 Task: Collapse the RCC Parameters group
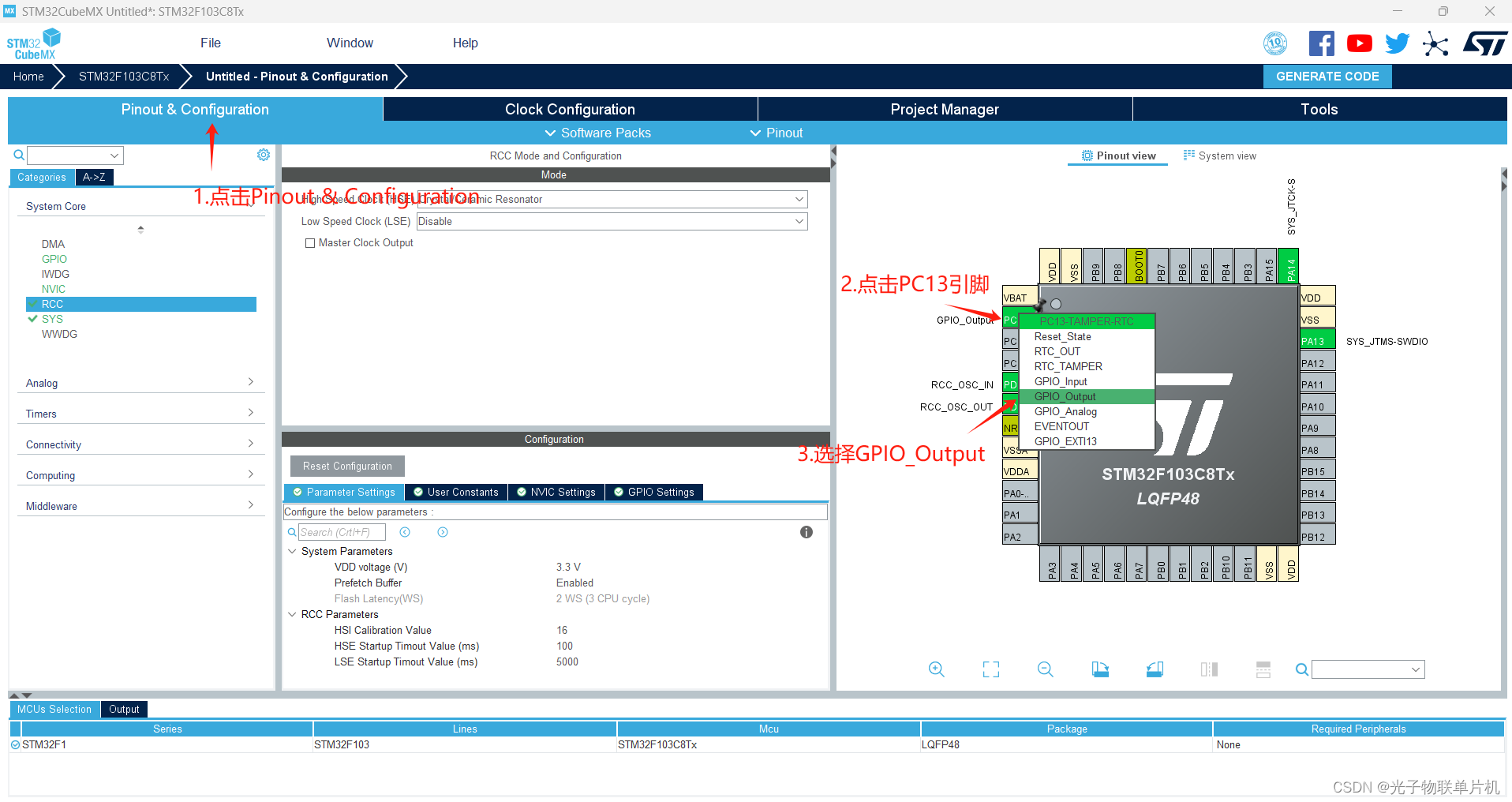(x=292, y=614)
